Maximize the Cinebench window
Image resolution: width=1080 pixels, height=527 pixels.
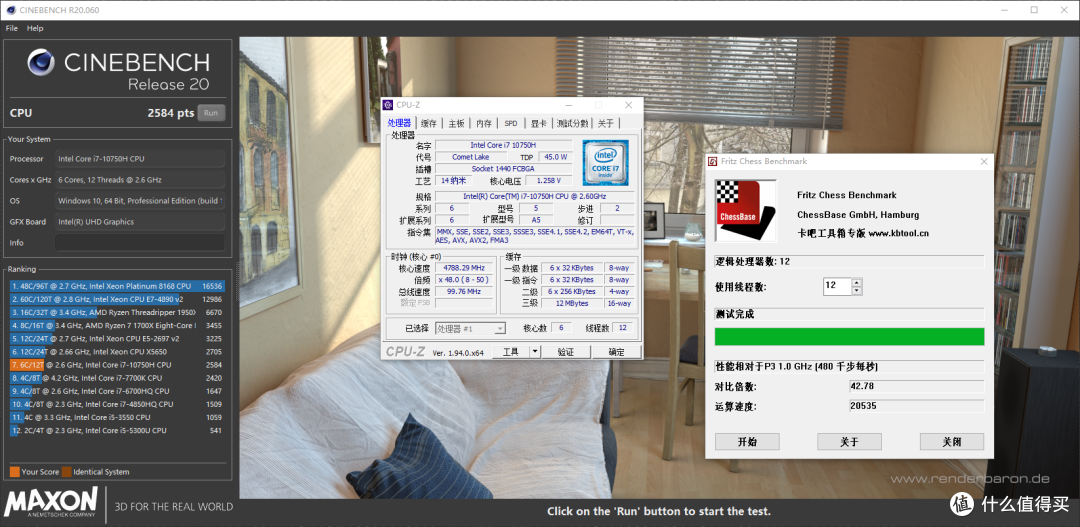coord(1034,10)
